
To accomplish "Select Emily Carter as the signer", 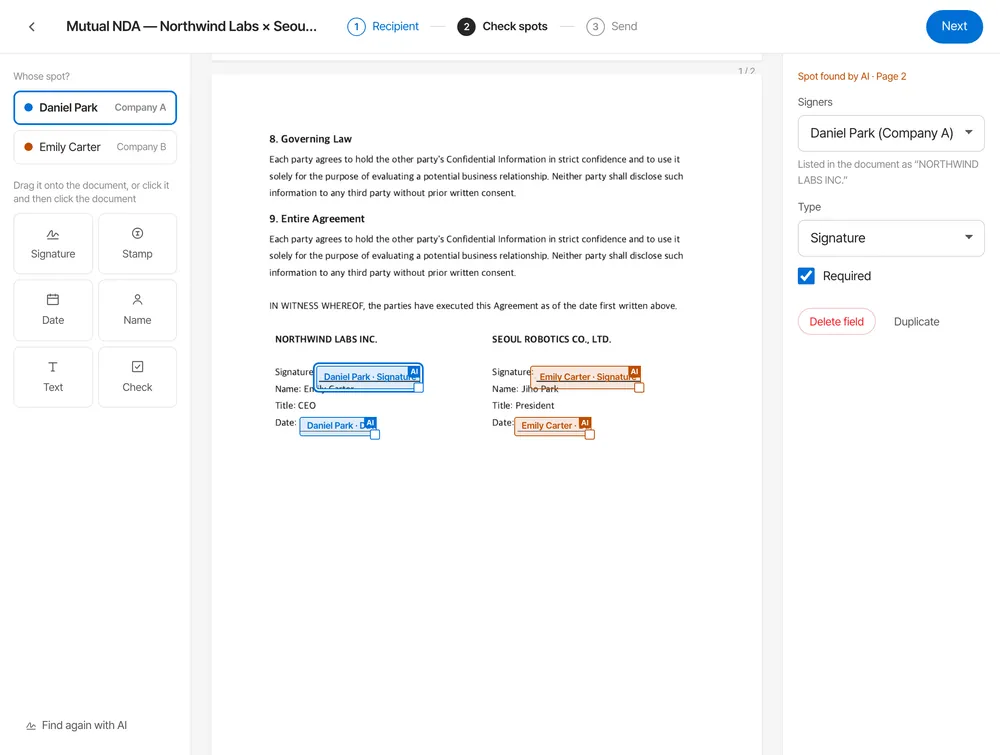I will (95, 147).
